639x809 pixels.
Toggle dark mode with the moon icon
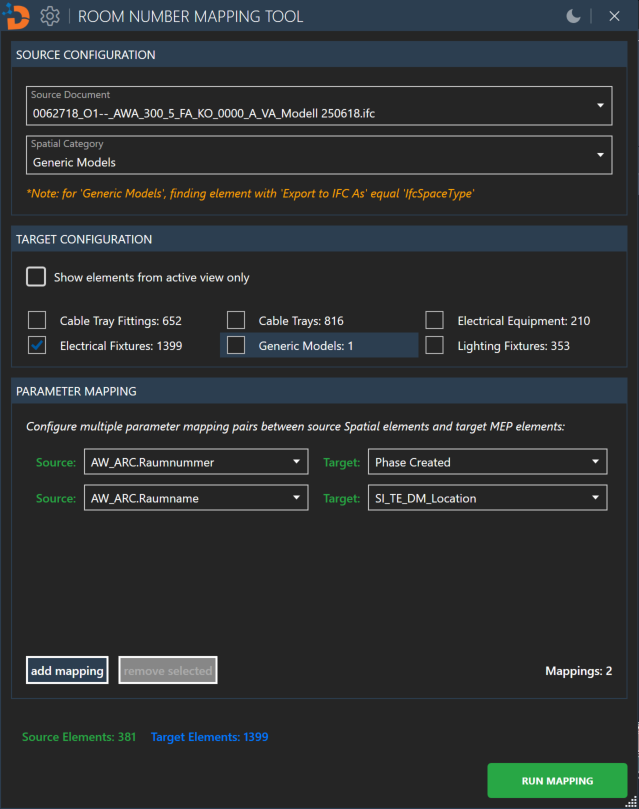[x=573, y=16]
